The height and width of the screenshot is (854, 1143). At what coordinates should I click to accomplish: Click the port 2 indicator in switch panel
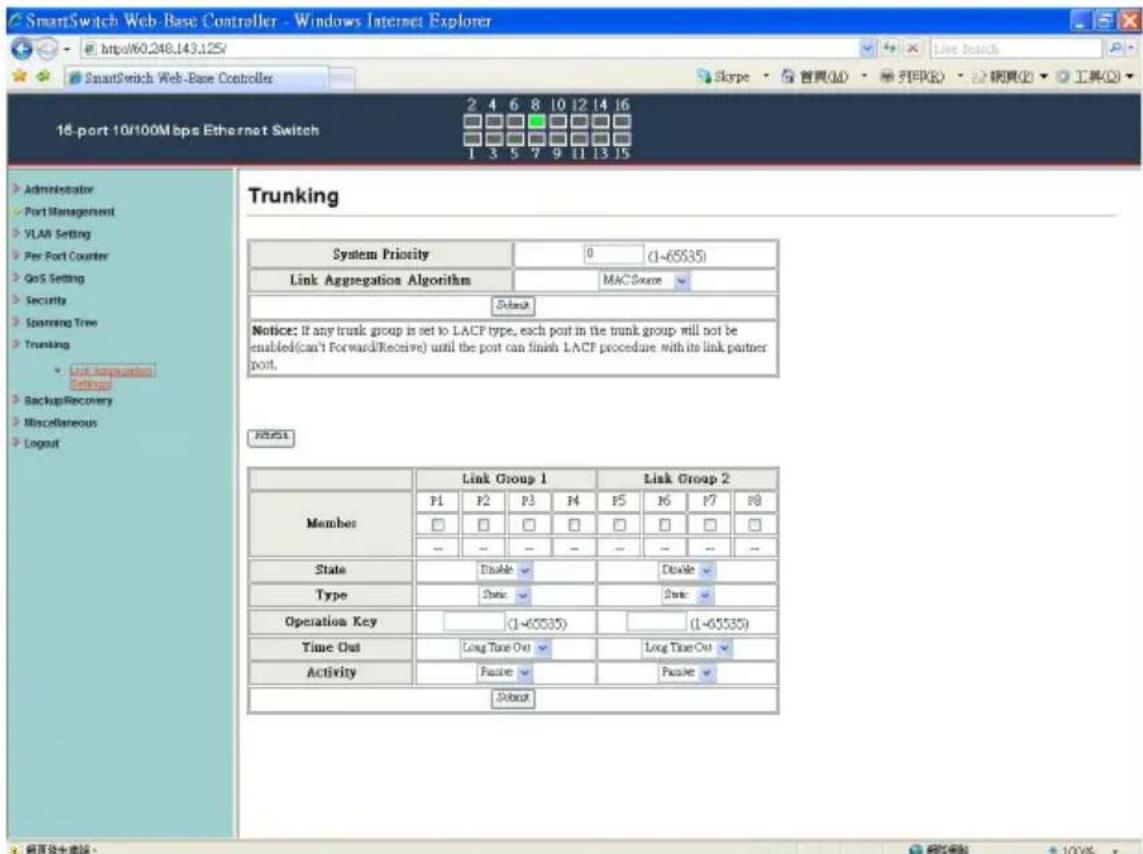click(x=472, y=121)
